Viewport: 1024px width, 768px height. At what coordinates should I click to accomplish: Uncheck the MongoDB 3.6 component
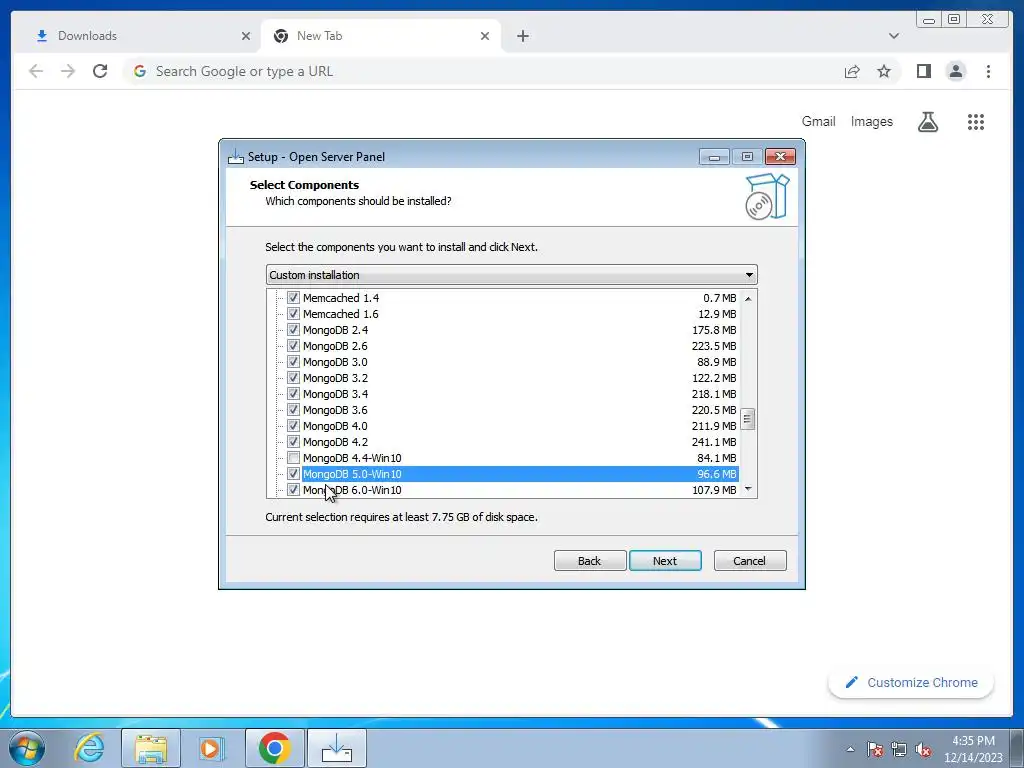click(293, 410)
